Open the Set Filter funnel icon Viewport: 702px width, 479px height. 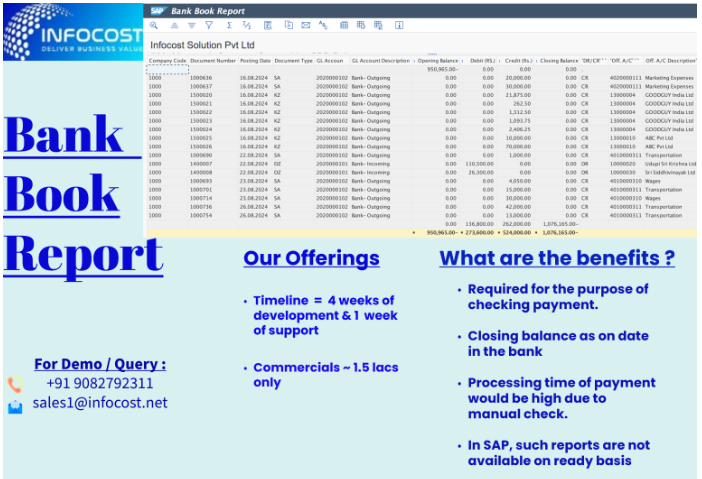click(x=209, y=25)
